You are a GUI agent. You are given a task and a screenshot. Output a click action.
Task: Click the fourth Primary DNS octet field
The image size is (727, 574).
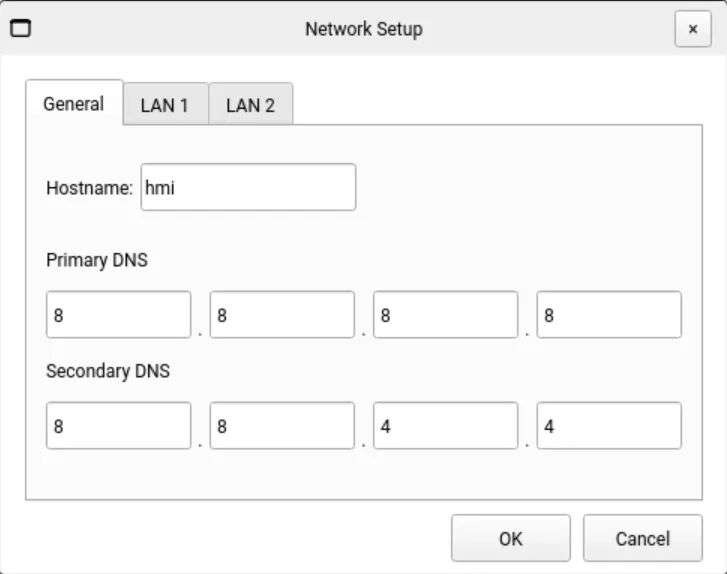click(x=609, y=315)
